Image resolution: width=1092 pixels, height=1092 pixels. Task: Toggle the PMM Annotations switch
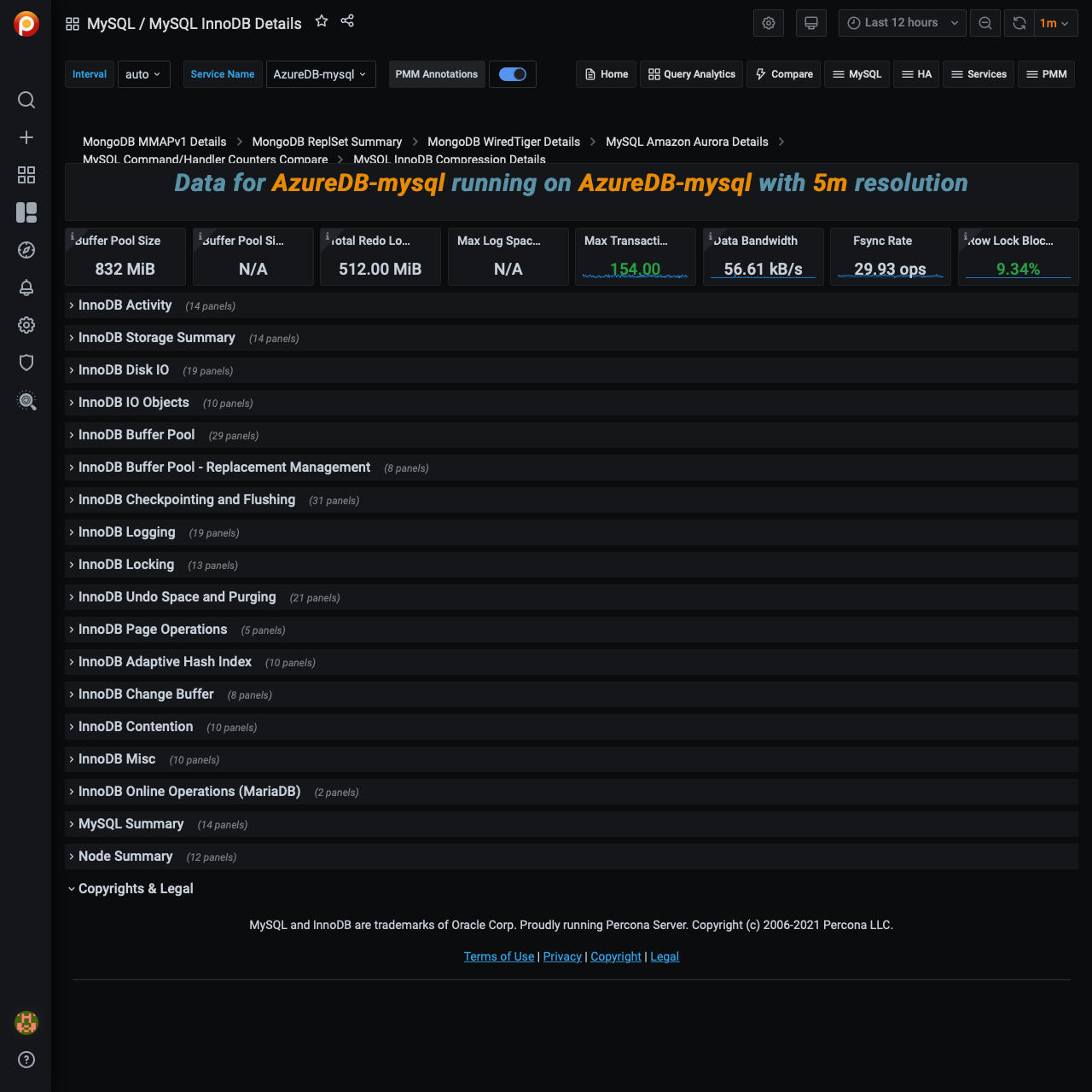pos(513,74)
